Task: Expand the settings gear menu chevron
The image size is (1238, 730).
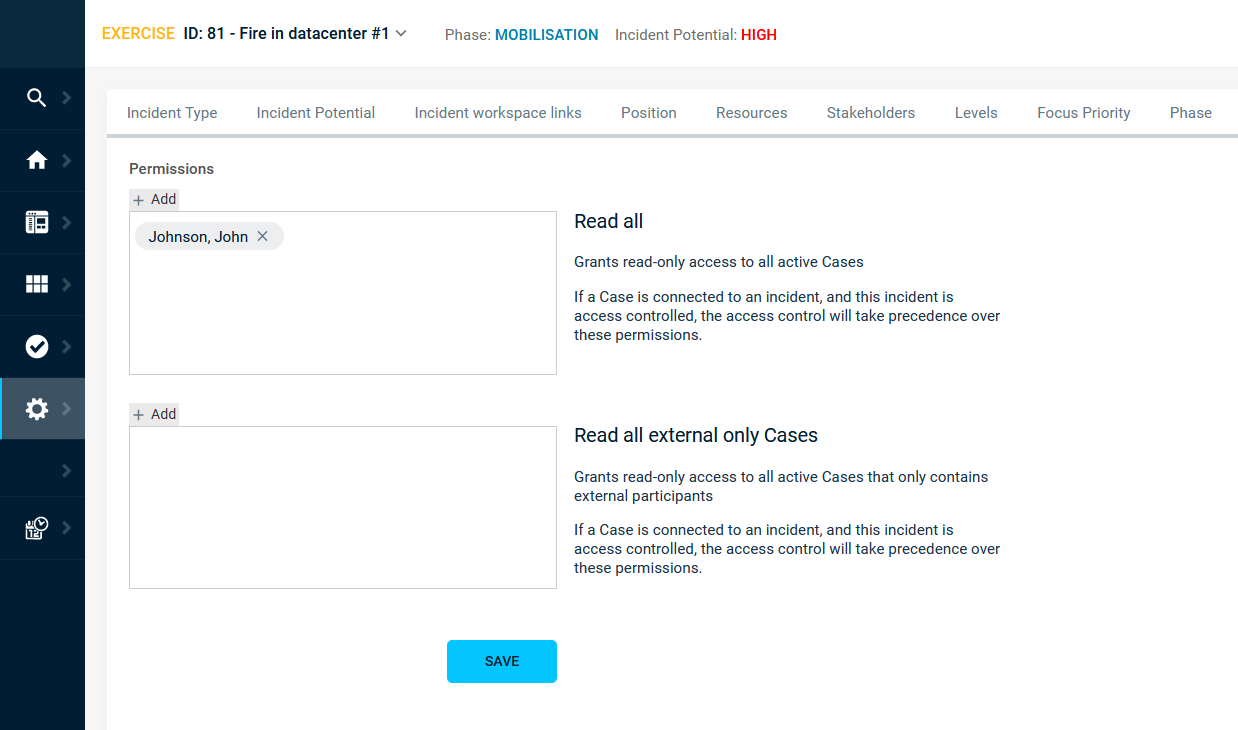Action: (66, 408)
